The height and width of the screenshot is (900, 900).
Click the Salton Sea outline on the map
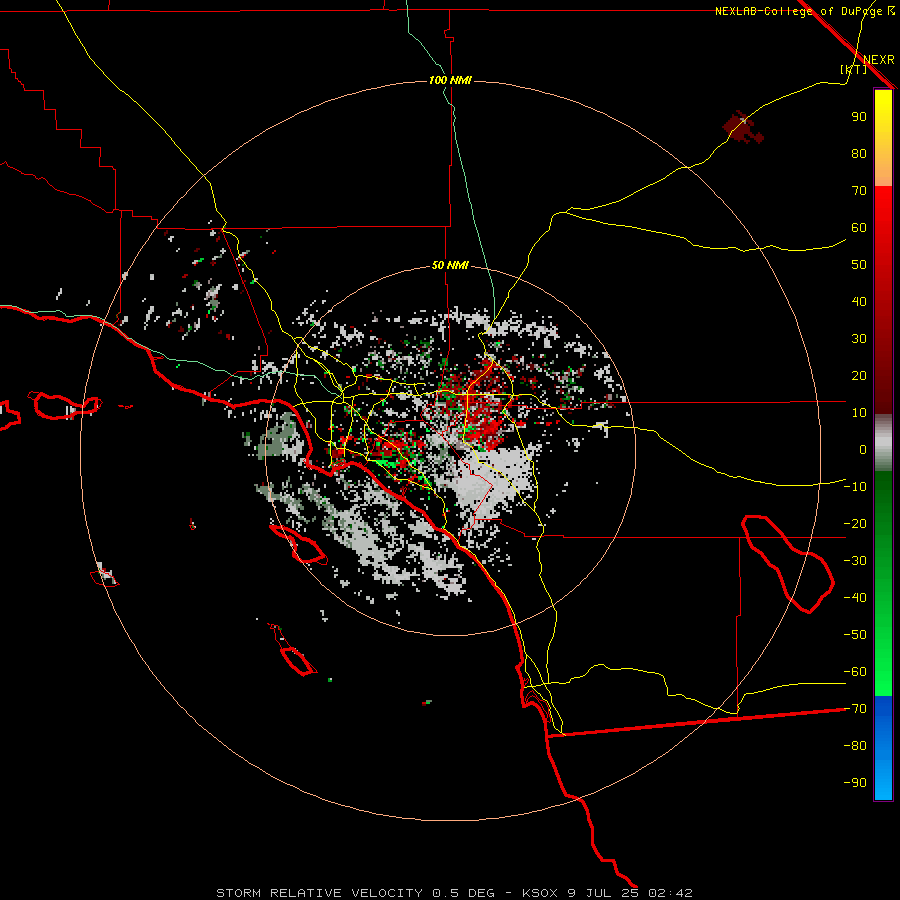[788, 564]
